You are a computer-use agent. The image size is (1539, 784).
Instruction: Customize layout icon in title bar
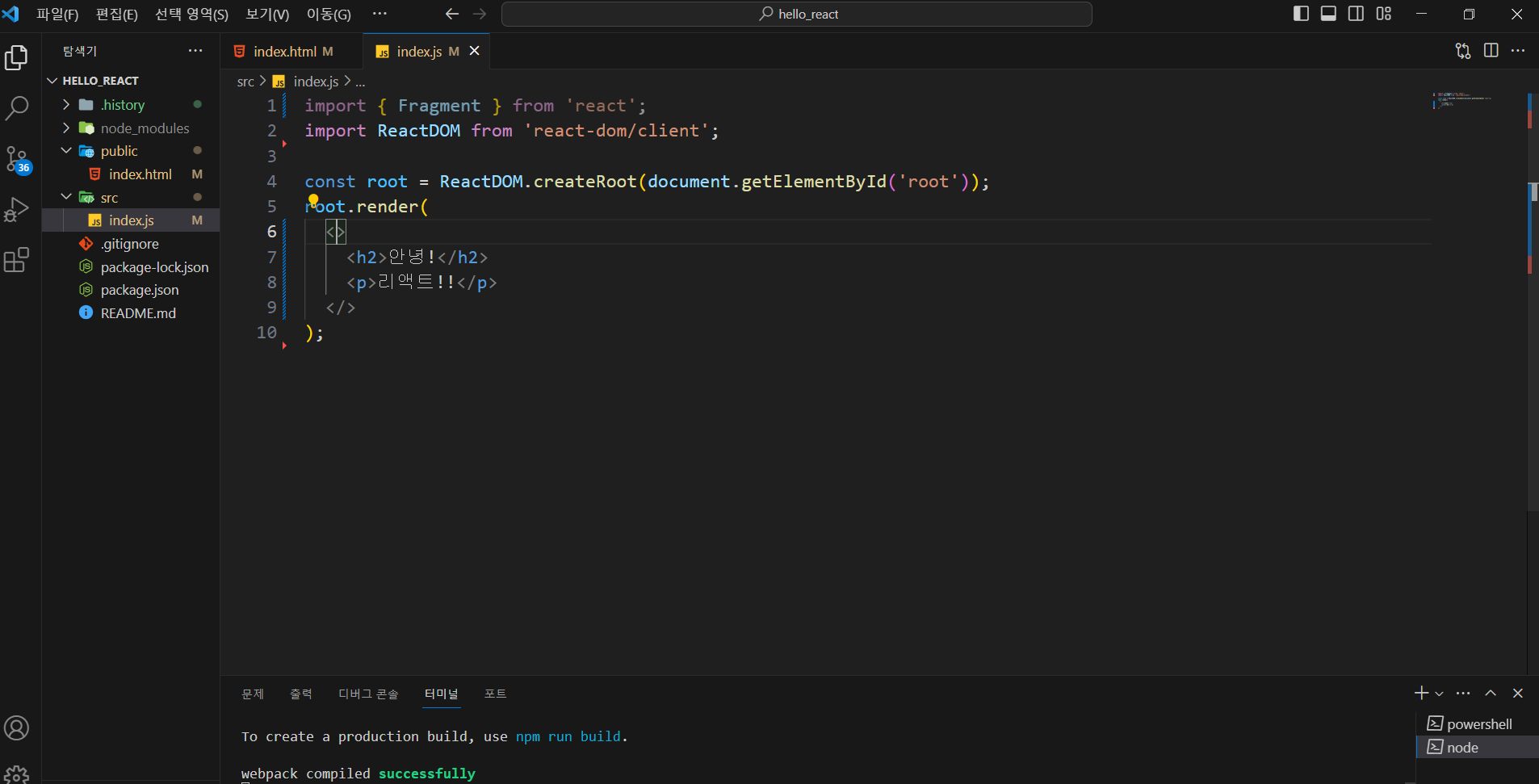1384,14
